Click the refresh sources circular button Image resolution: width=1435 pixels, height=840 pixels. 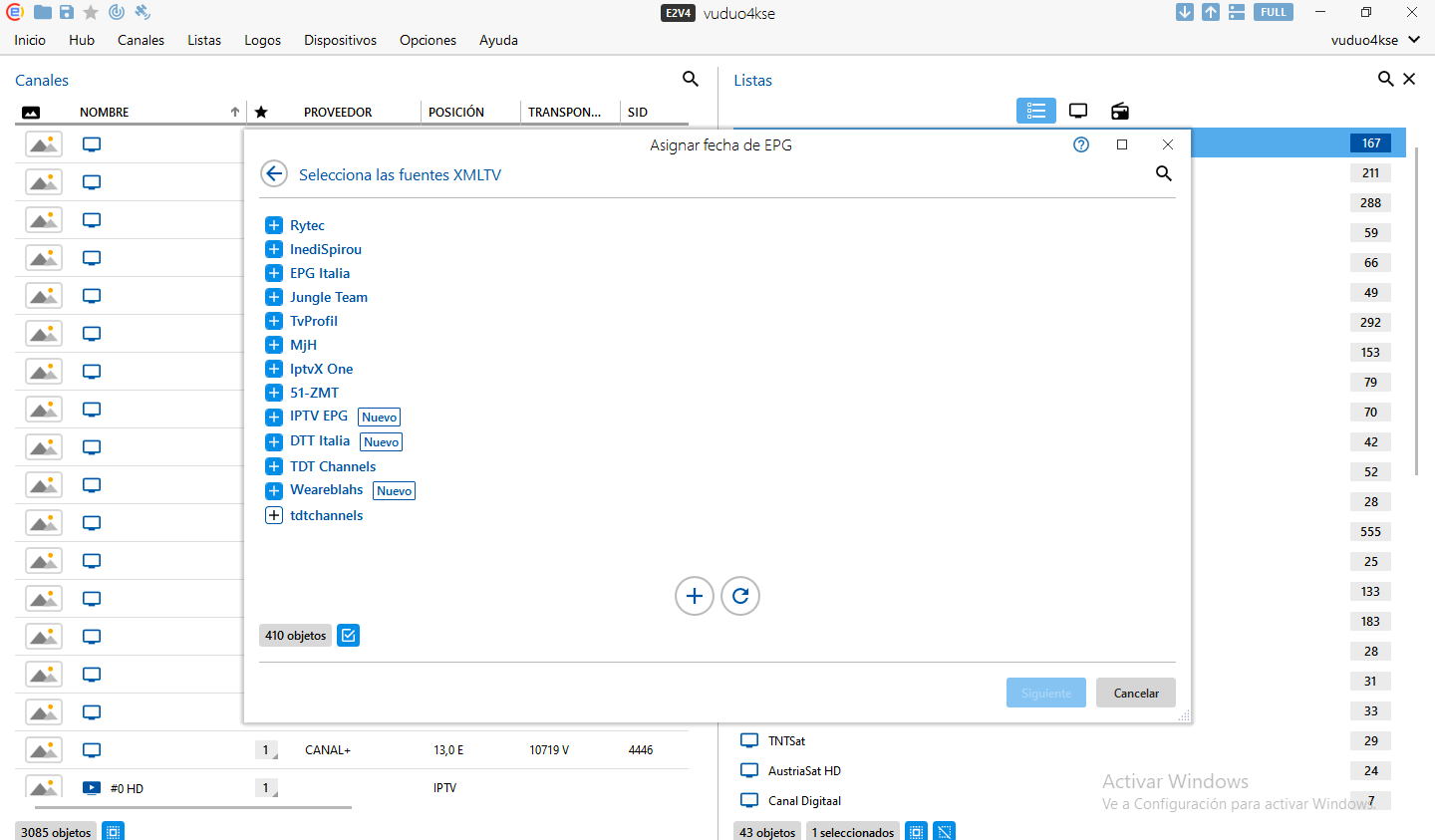click(740, 596)
